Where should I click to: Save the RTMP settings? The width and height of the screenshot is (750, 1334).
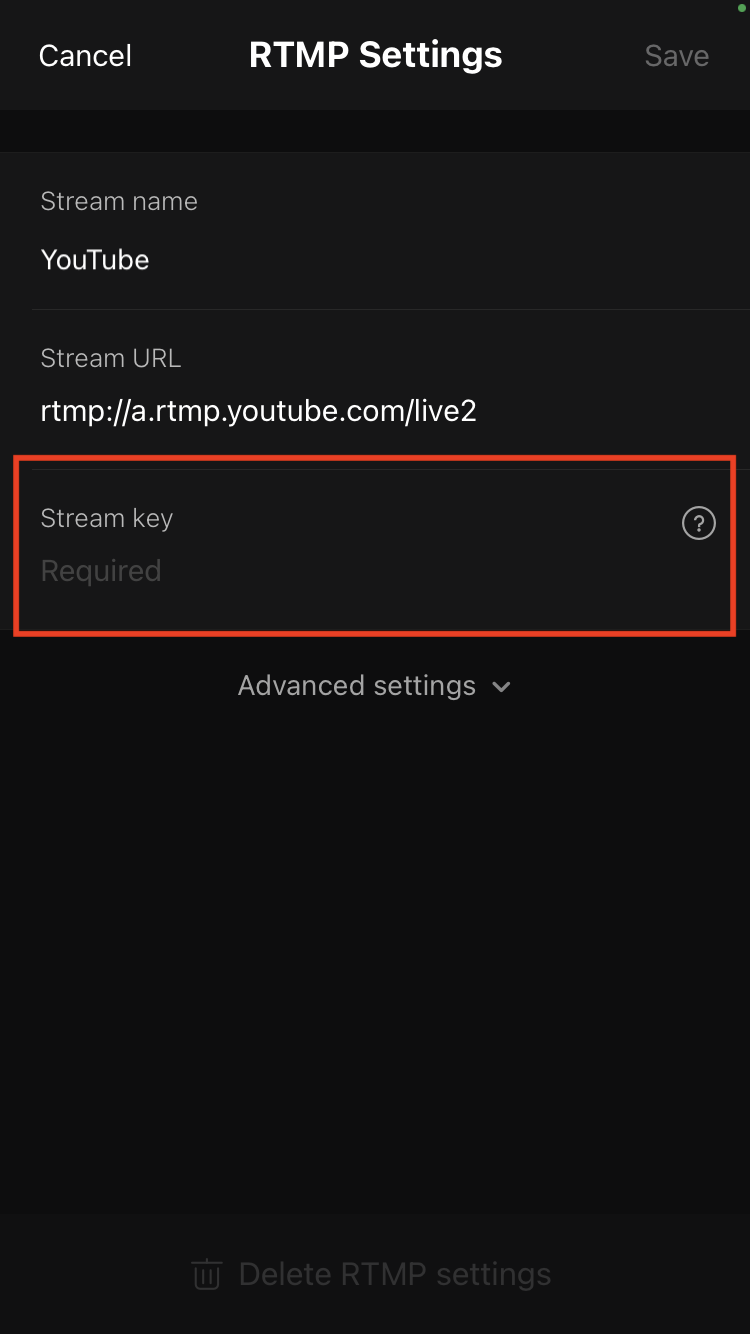677,56
